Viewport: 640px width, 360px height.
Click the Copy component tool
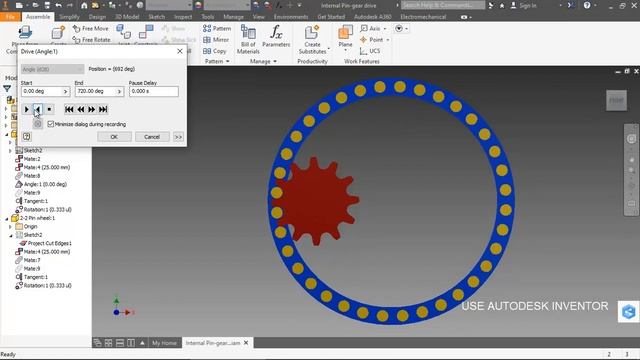(215, 51)
